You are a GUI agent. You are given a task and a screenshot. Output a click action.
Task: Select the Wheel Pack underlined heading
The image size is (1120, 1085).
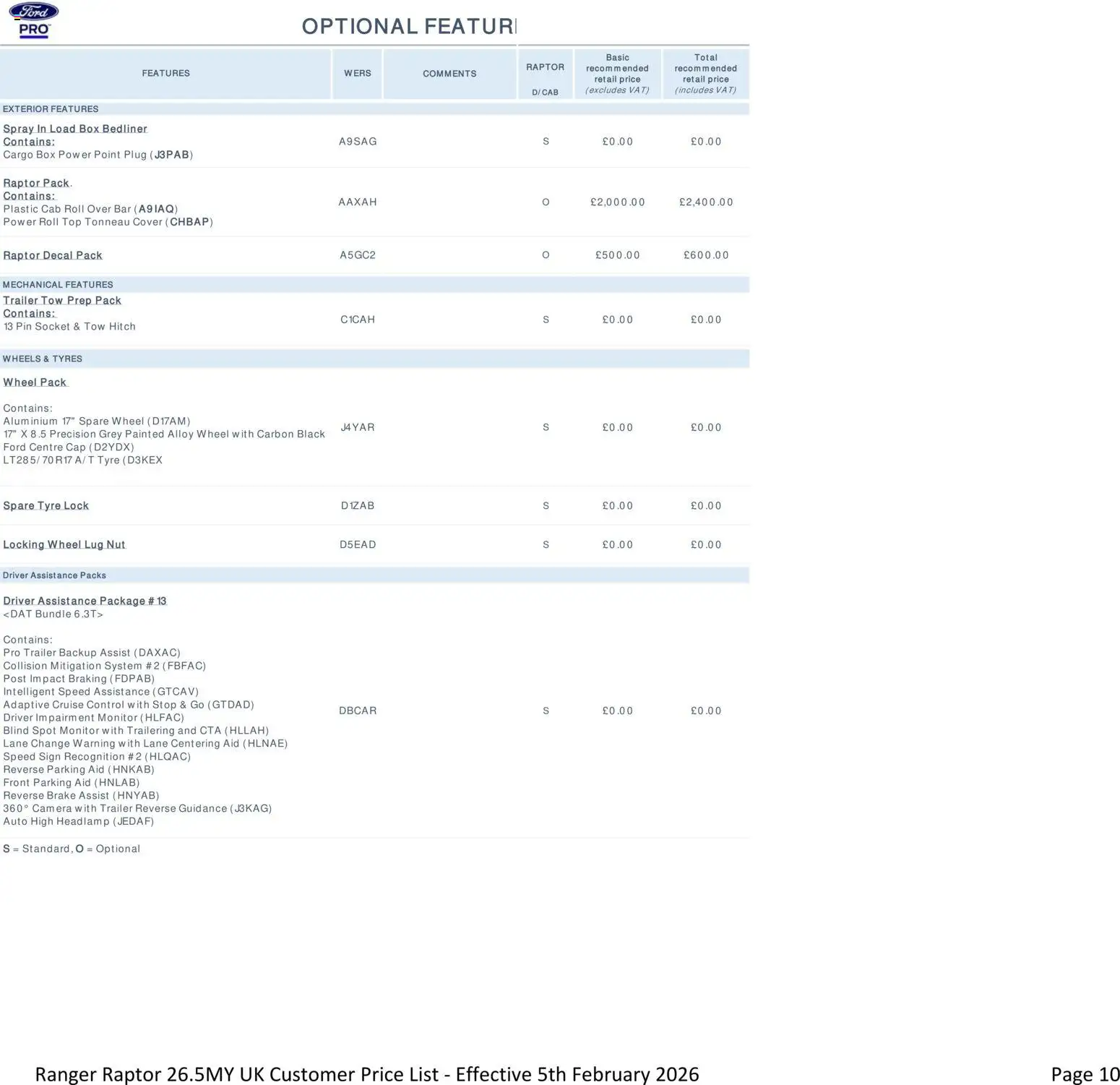(x=35, y=382)
